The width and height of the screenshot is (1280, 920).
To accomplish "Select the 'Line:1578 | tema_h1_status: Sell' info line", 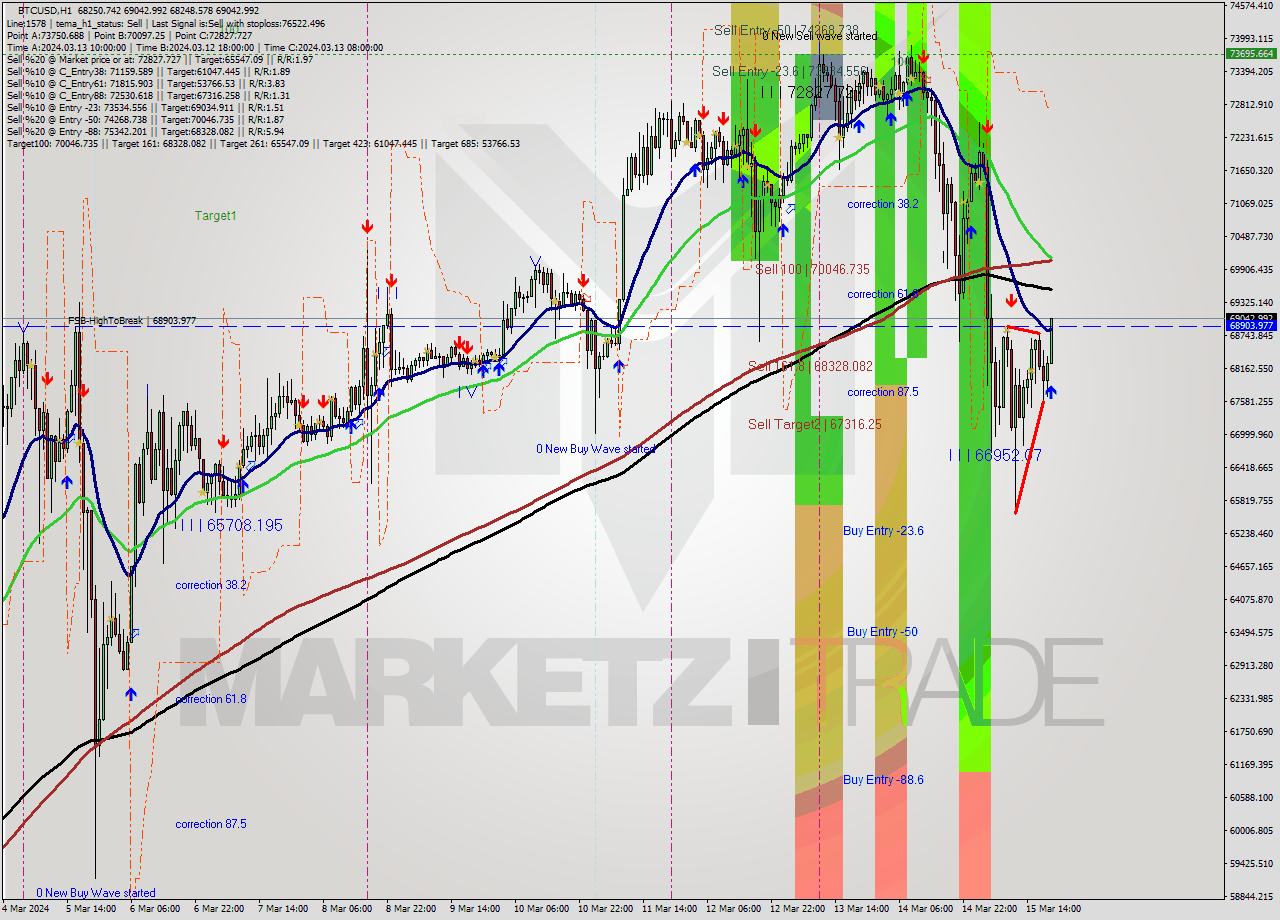I will [x=165, y=23].
